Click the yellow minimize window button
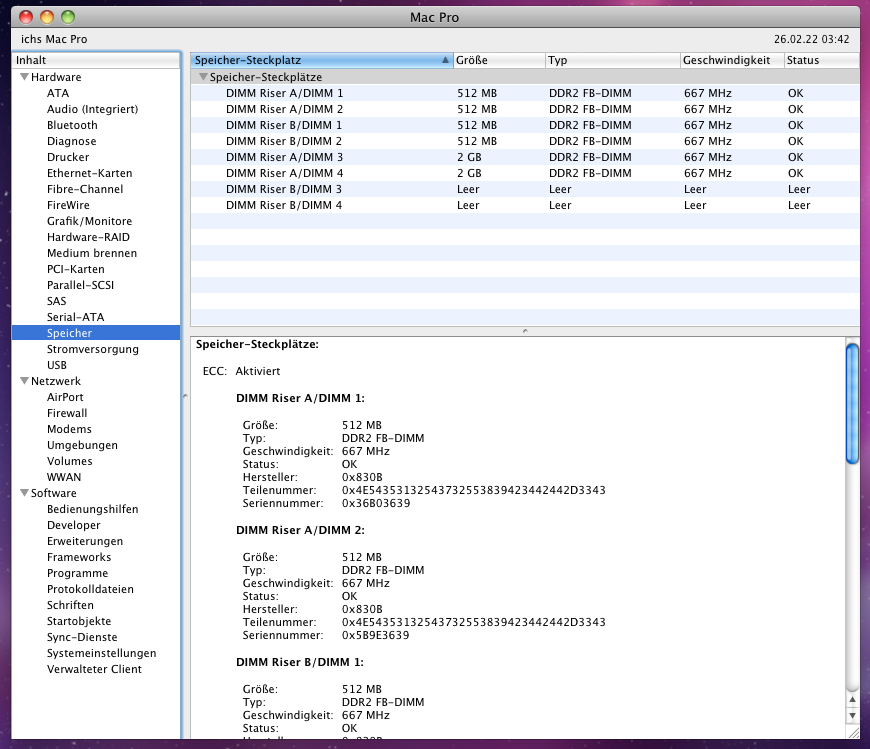Viewport: 870px width, 749px height. pos(47,17)
